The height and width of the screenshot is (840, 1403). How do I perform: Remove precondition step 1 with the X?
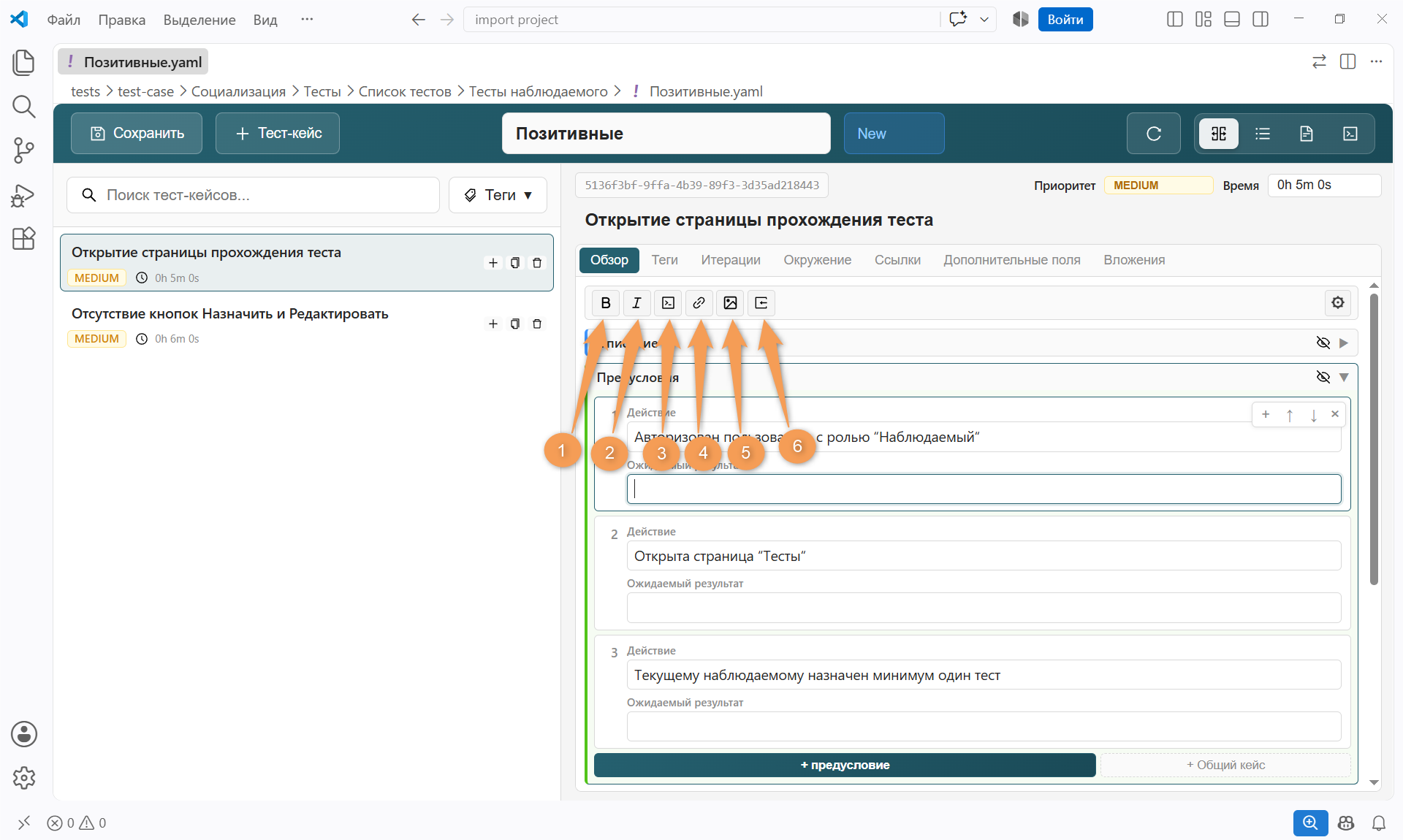(1335, 414)
